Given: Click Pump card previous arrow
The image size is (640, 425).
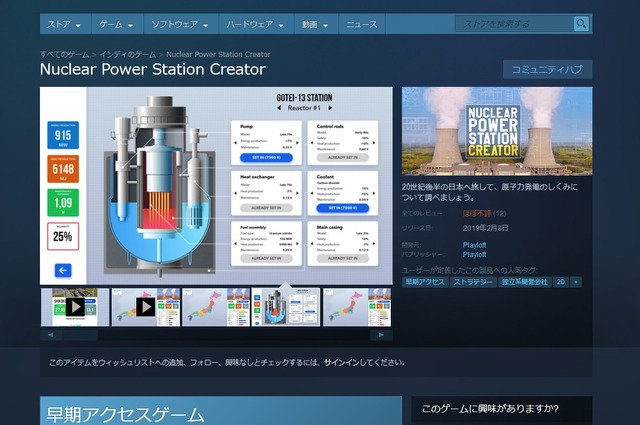Looking at the screenshot, I should (235, 142).
